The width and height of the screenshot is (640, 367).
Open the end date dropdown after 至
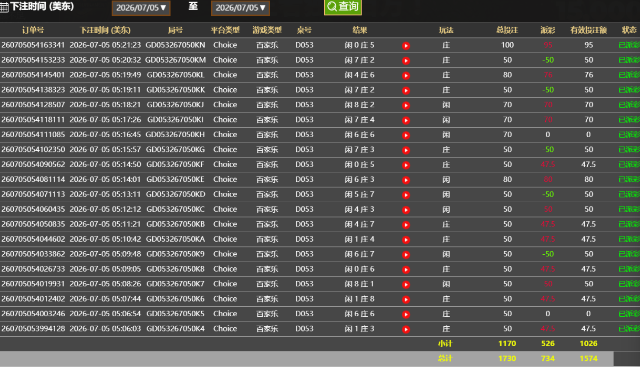pos(240,8)
